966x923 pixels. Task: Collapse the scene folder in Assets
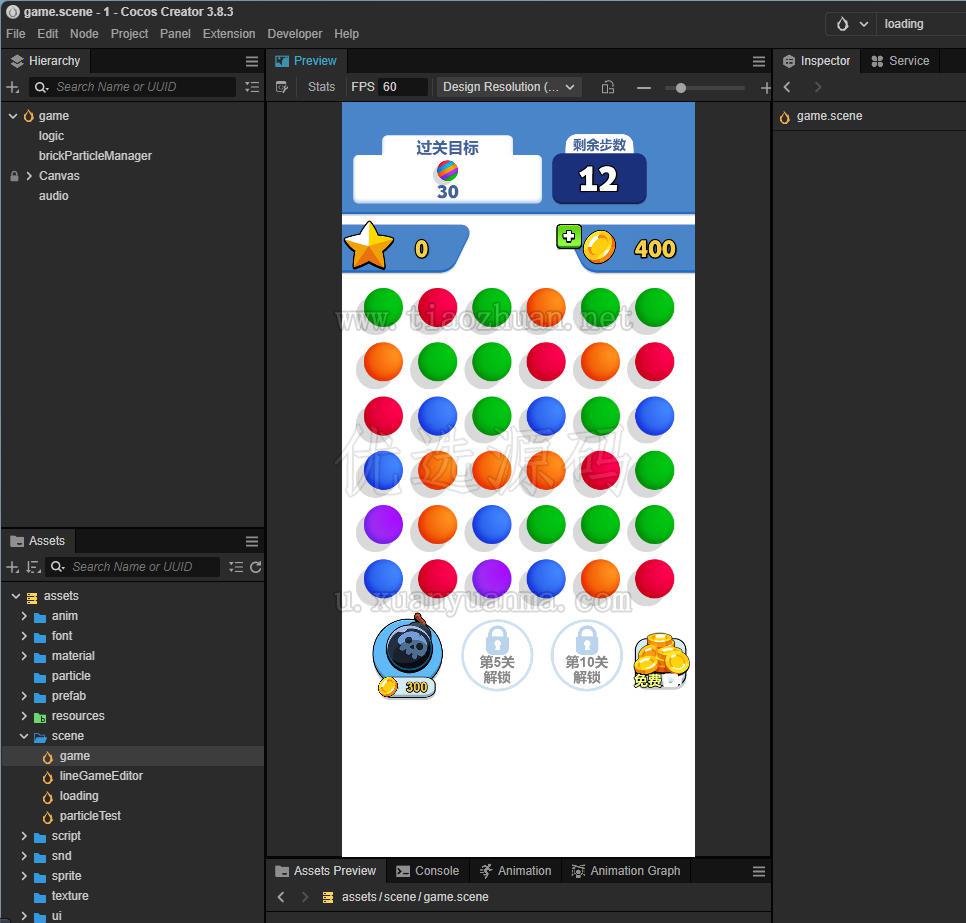[24, 736]
